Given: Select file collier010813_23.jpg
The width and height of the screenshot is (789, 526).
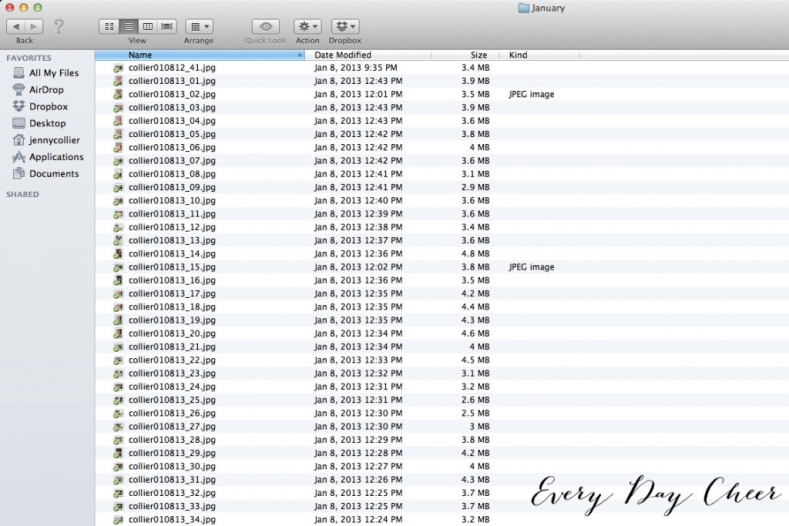Looking at the screenshot, I should click(172, 373).
